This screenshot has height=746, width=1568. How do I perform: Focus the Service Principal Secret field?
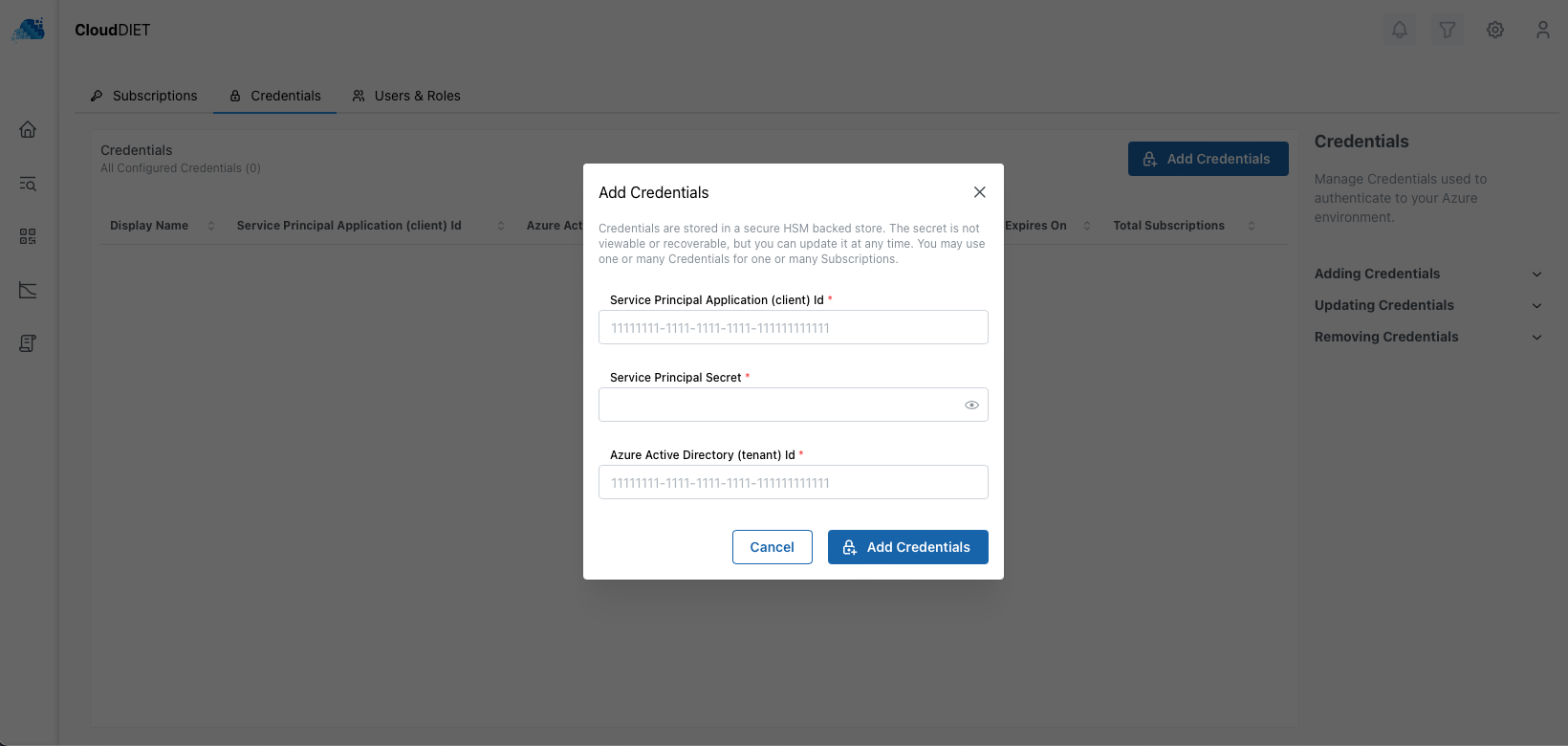(794, 405)
